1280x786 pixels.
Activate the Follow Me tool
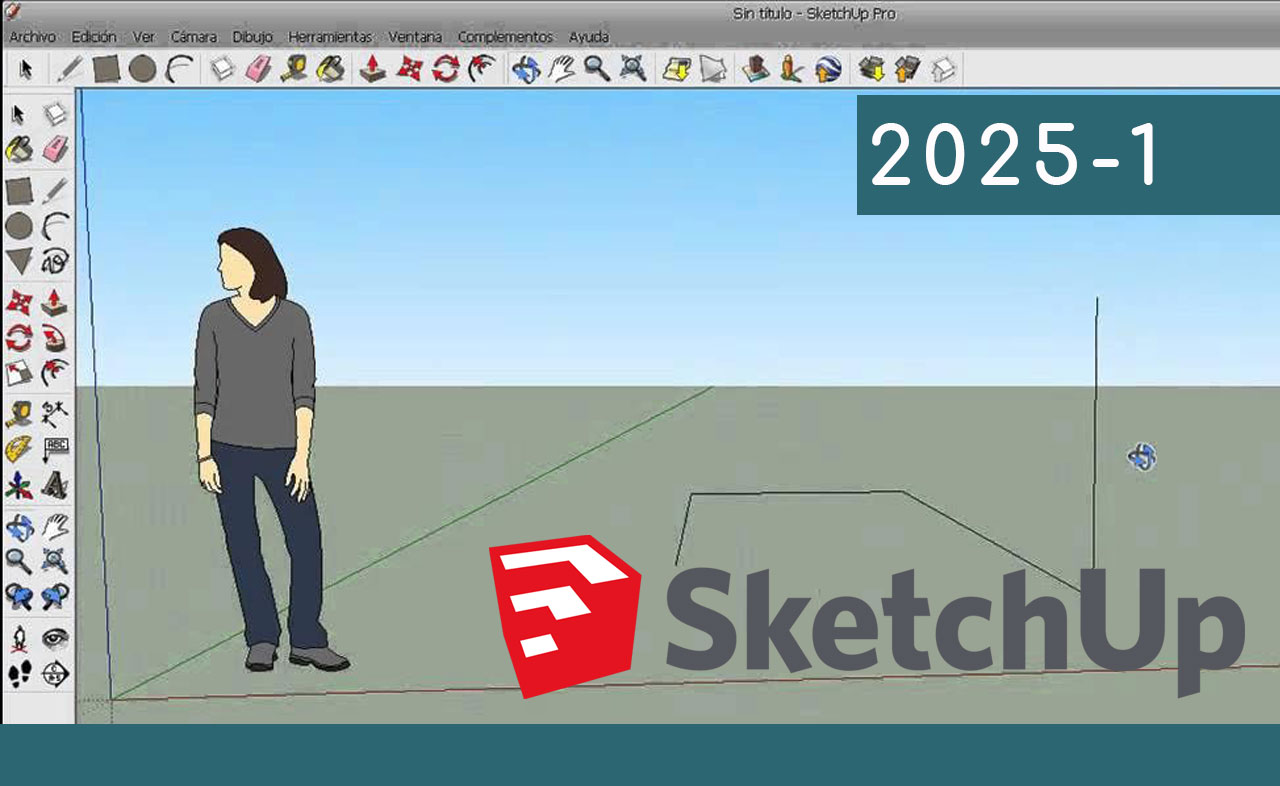pyautogui.click(x=56, y=338)
